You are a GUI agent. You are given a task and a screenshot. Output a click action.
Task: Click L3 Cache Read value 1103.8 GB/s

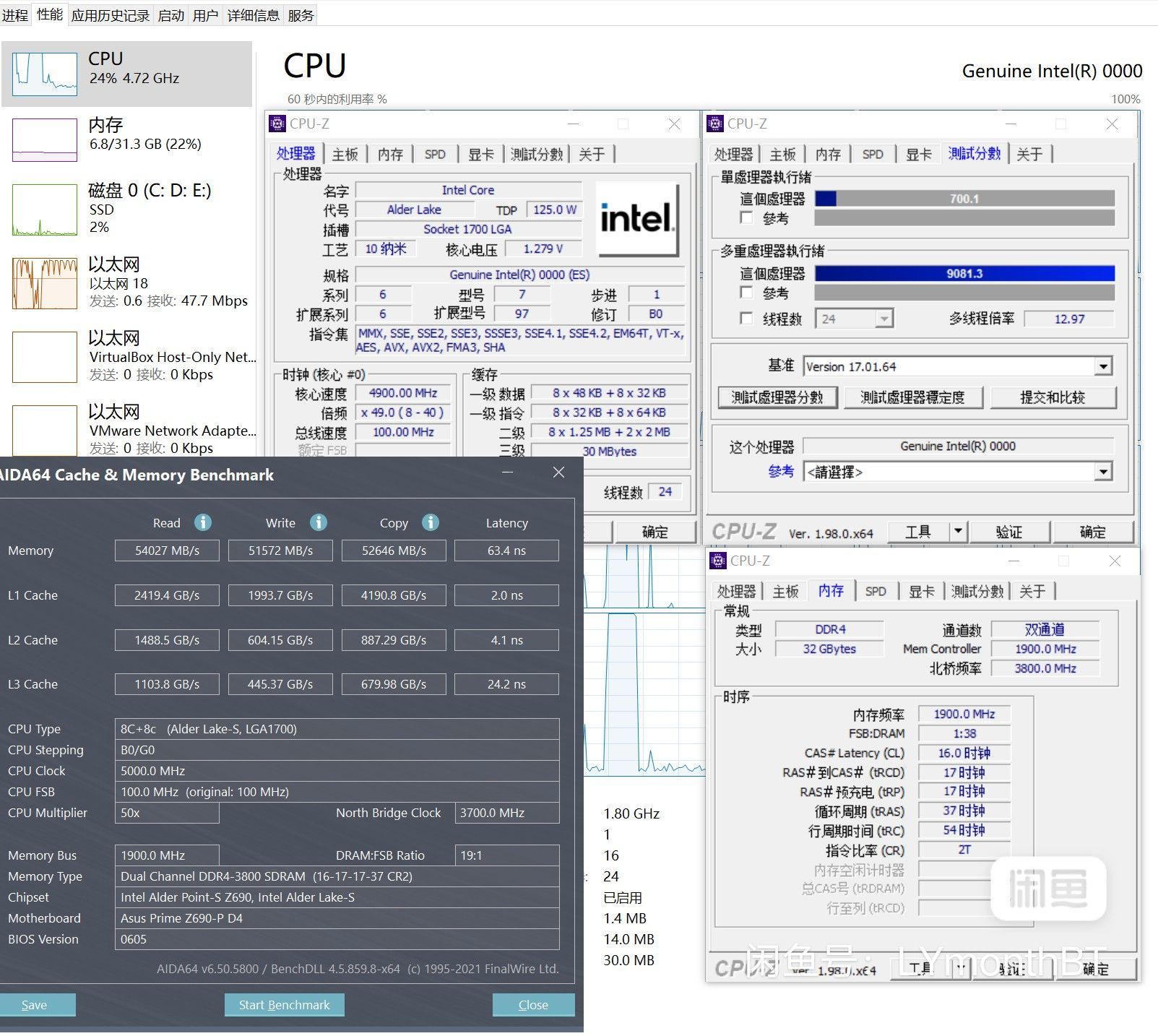(x=167, y=684)
